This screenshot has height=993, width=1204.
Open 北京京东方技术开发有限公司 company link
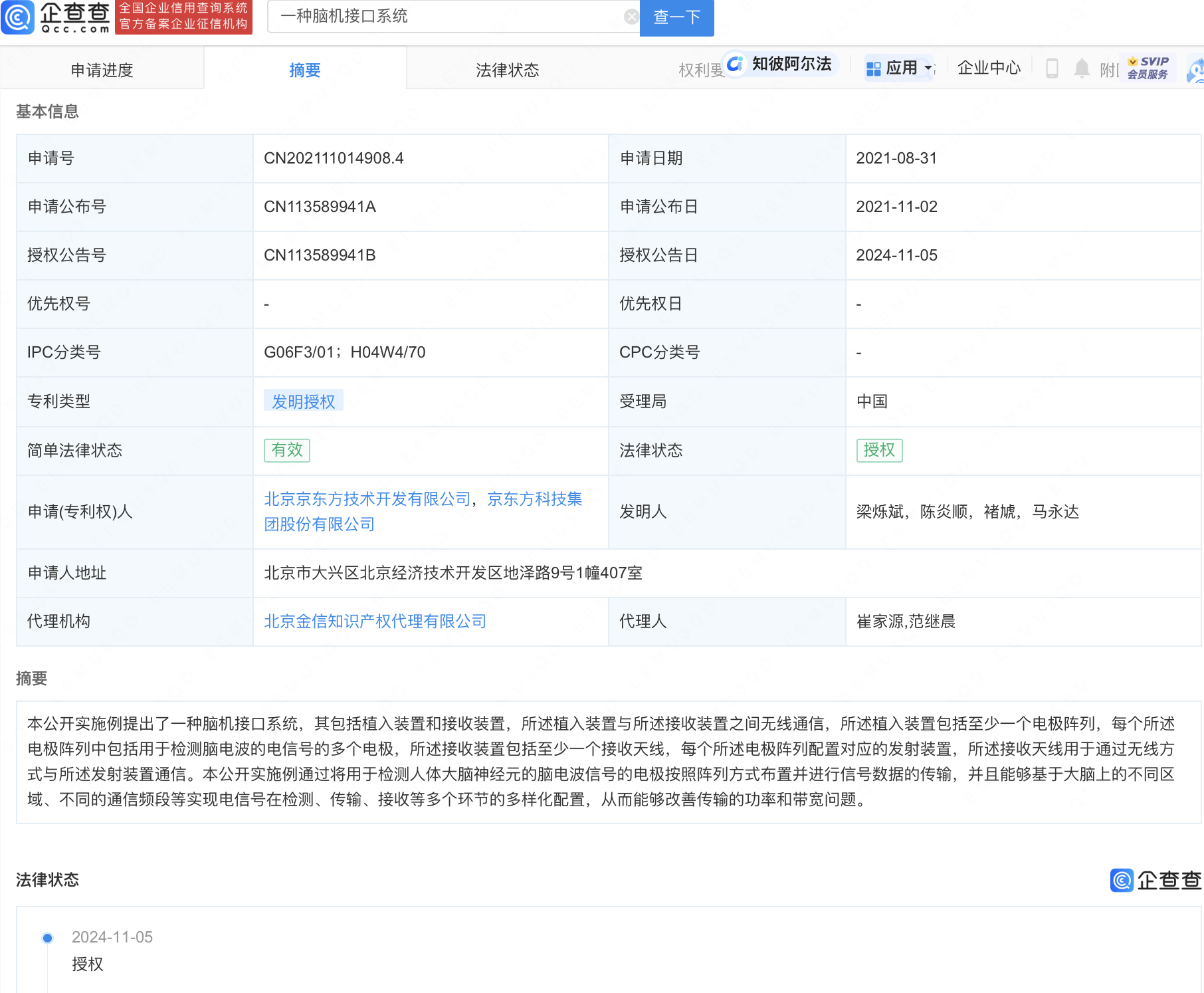click(x=367, y=499)
